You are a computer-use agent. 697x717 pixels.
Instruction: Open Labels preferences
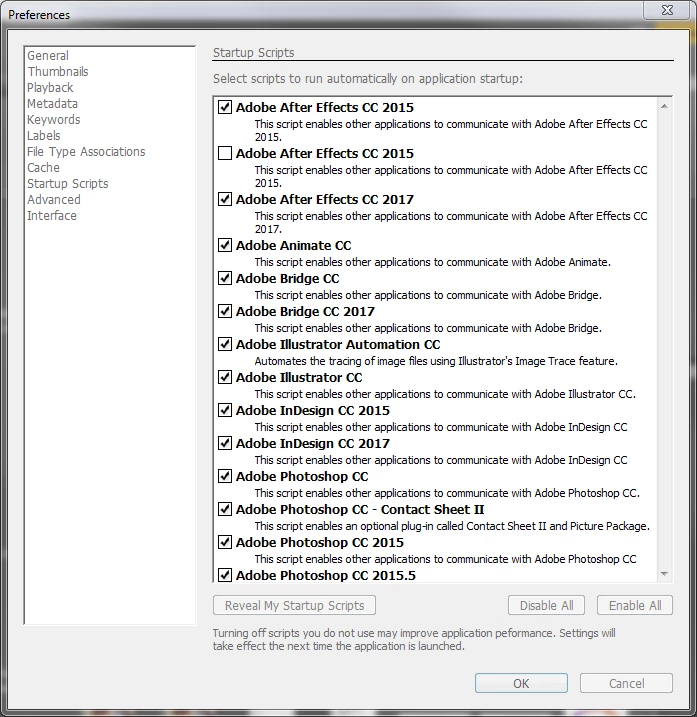pos(43,136)
